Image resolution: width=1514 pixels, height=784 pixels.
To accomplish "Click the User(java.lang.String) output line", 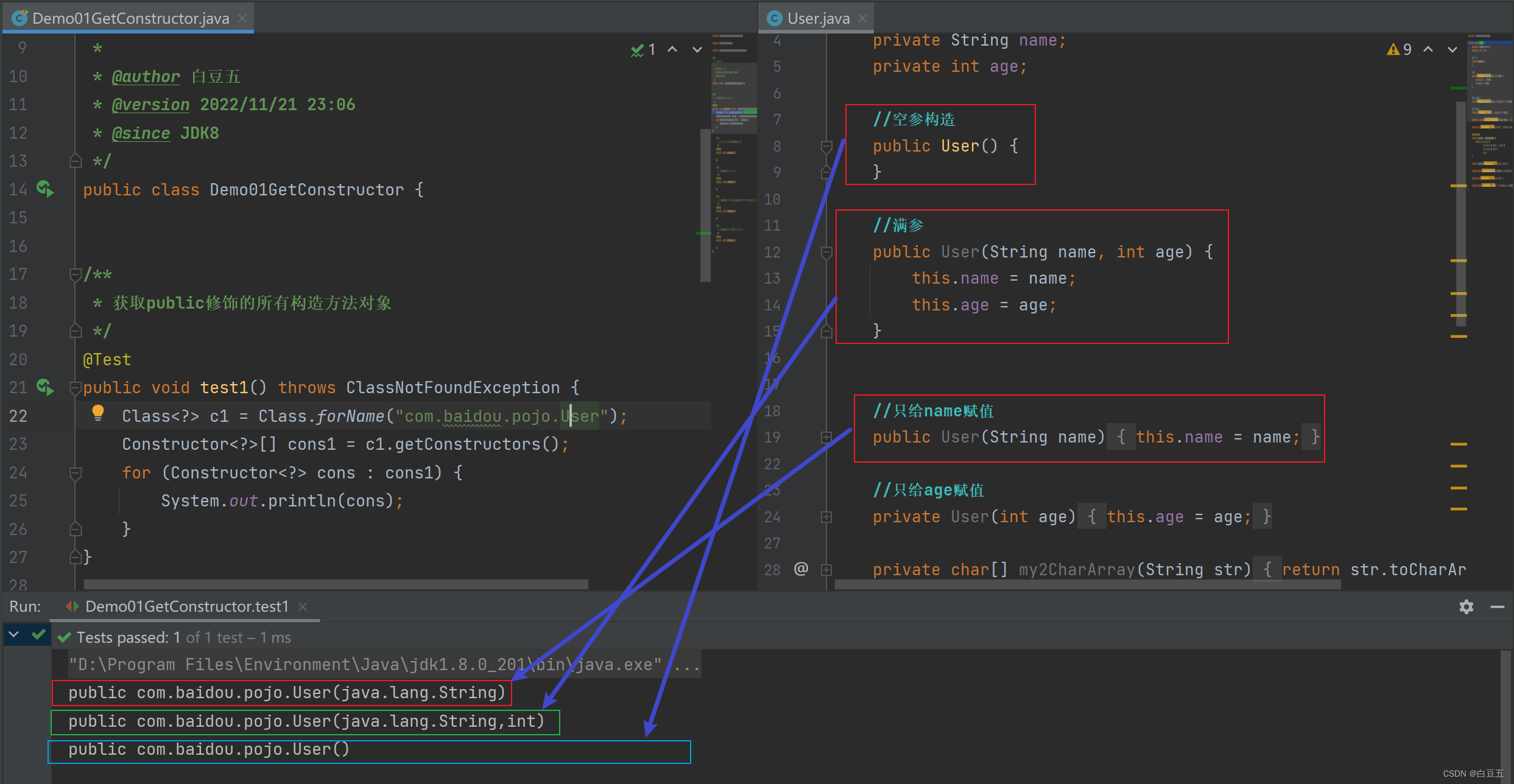I will [287, 693].
